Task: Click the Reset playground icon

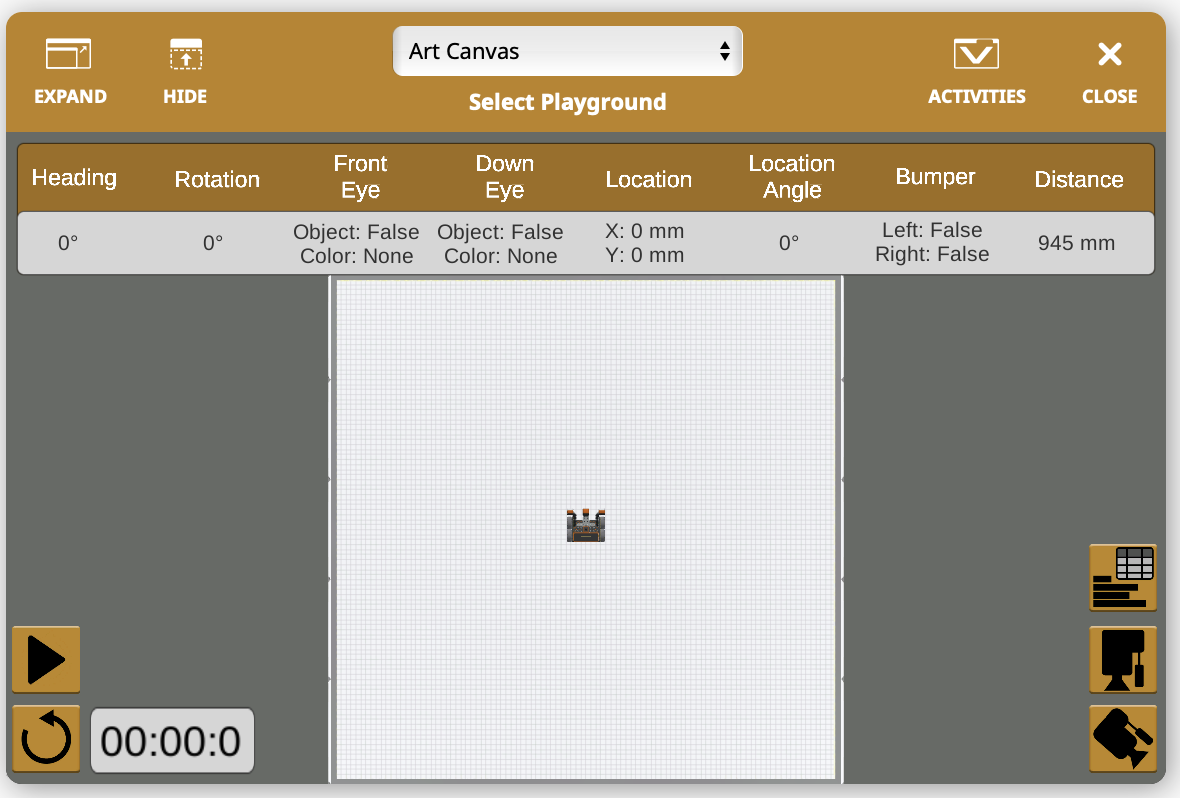Action: (x=45, y=739)
